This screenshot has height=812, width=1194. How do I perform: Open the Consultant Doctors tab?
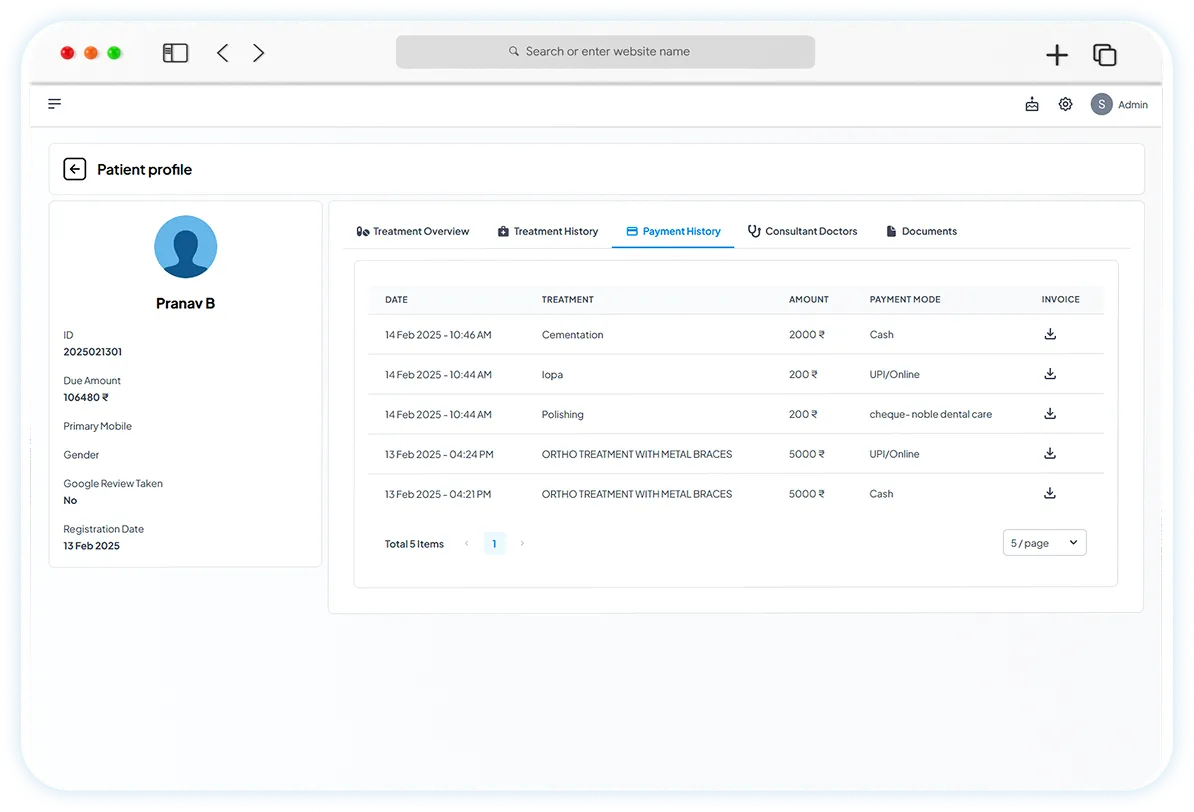point(803,232)
